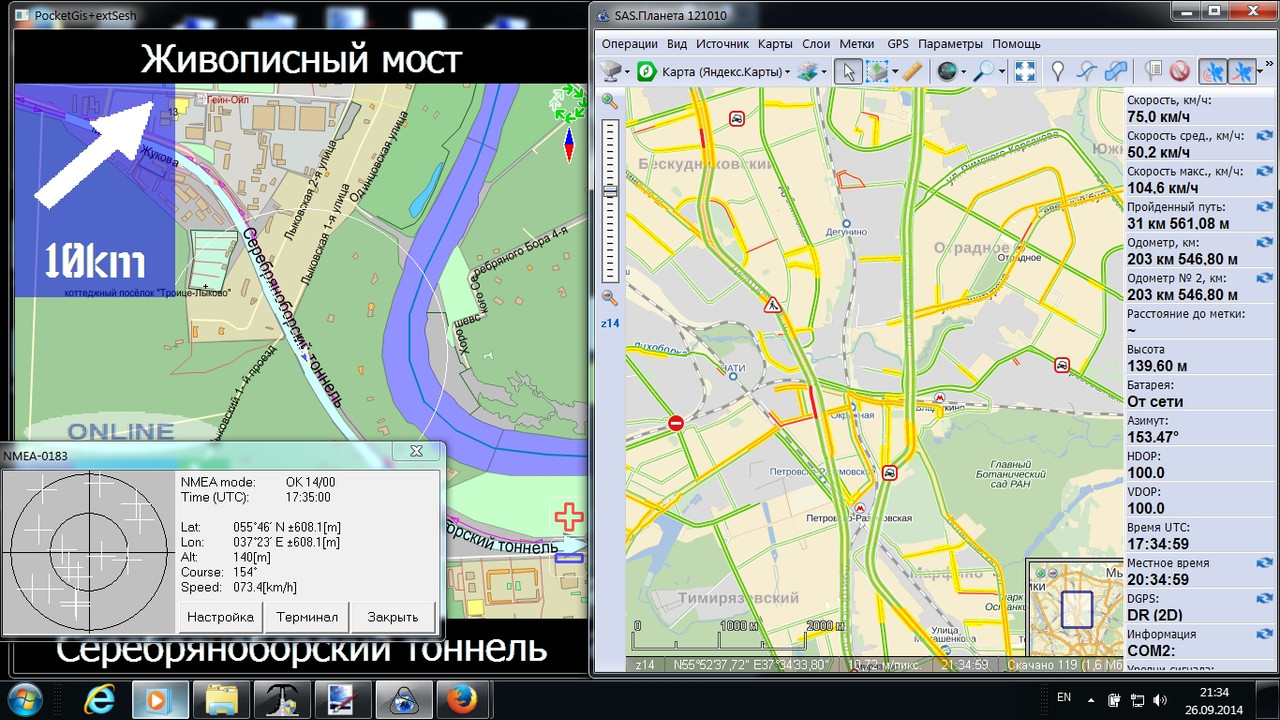Open dropdown arrow next to magnifier icon
This screenshot has width=1280, height=720.
[1001, 72]
